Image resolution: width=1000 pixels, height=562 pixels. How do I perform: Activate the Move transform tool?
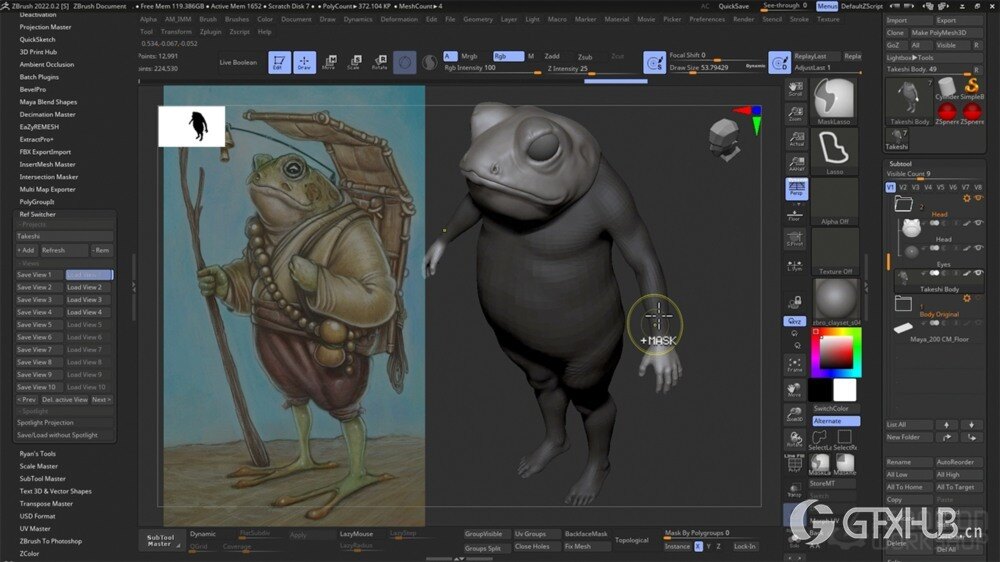pyautogui.click(x=329, y=63)
